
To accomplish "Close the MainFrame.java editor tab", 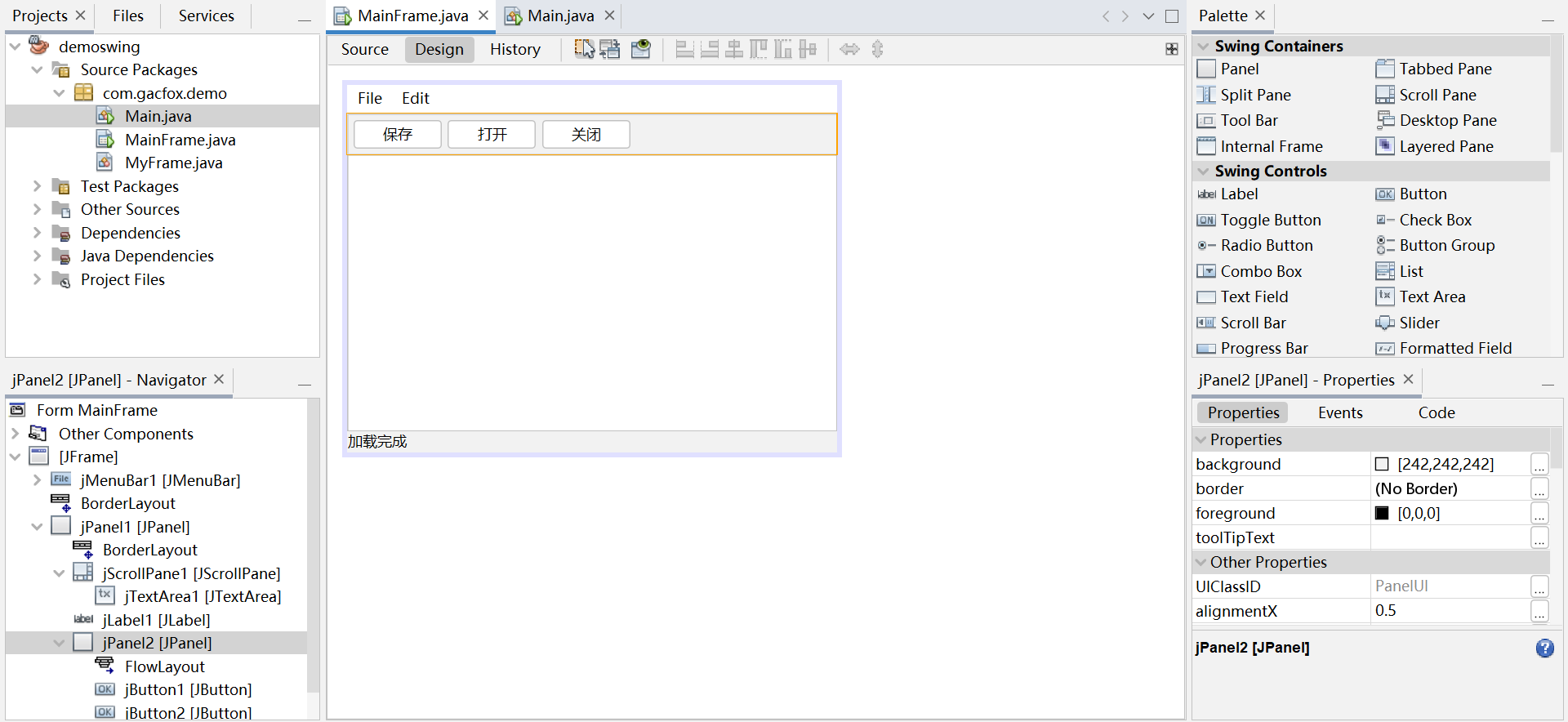I will tap(483, 16).
